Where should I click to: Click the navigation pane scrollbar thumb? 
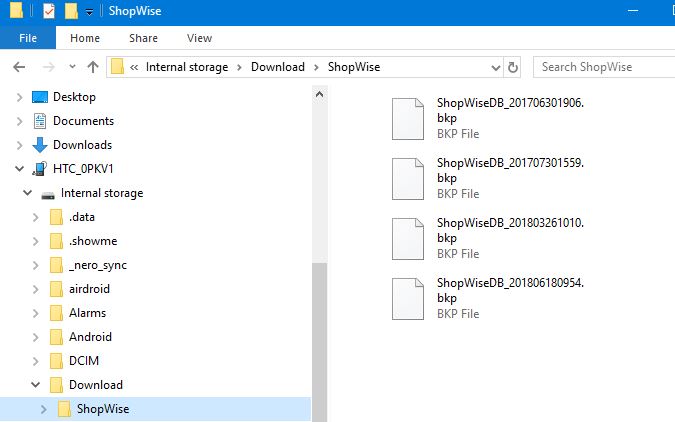319,342
